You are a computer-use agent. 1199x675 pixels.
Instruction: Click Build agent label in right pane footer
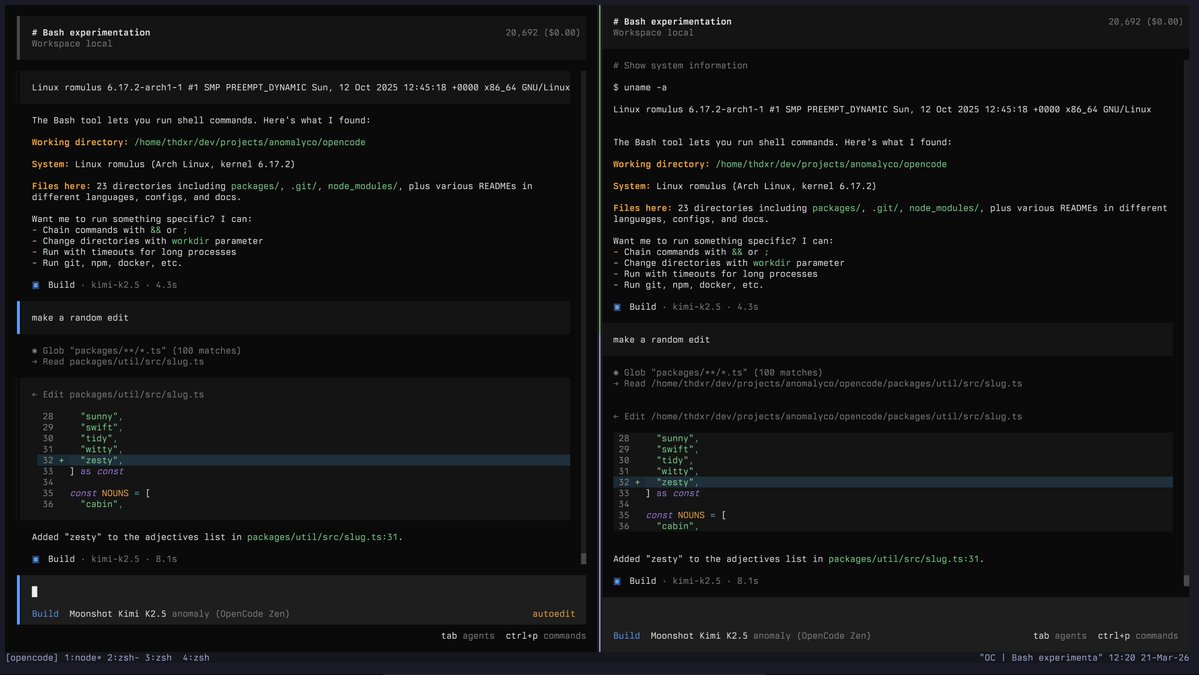click(626, 636)
